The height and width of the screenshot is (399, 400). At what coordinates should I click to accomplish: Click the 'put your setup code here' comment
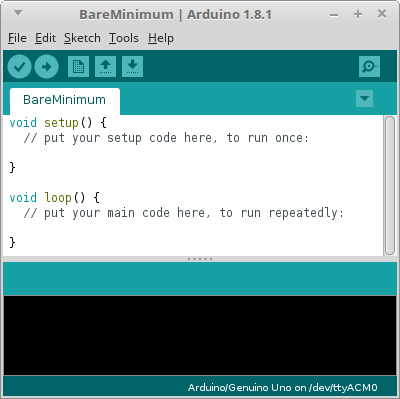[x=166, y=138]
